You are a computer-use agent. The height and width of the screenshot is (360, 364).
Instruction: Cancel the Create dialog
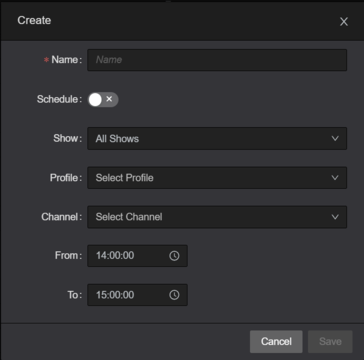(x=276, y=341)
